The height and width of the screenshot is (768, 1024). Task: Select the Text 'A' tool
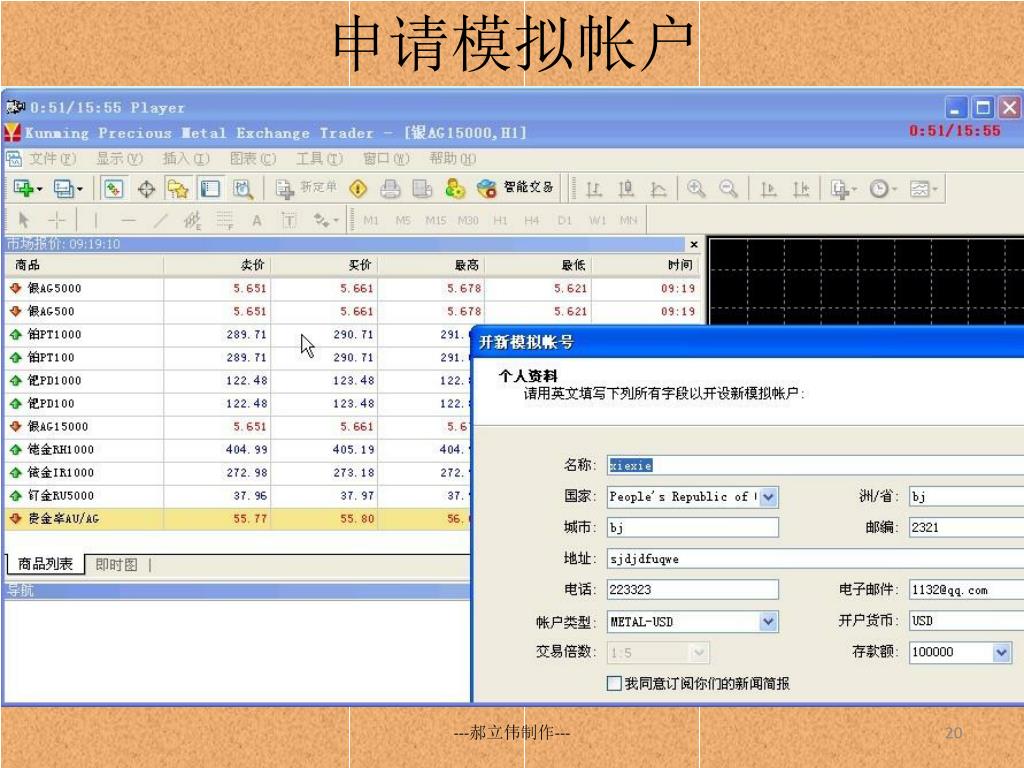pos(257,221)
